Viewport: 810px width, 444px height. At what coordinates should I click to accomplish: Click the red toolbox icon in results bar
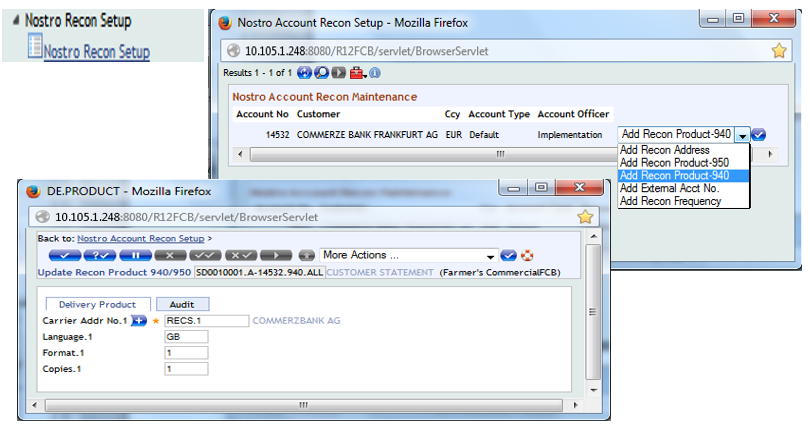click(357, 73)
